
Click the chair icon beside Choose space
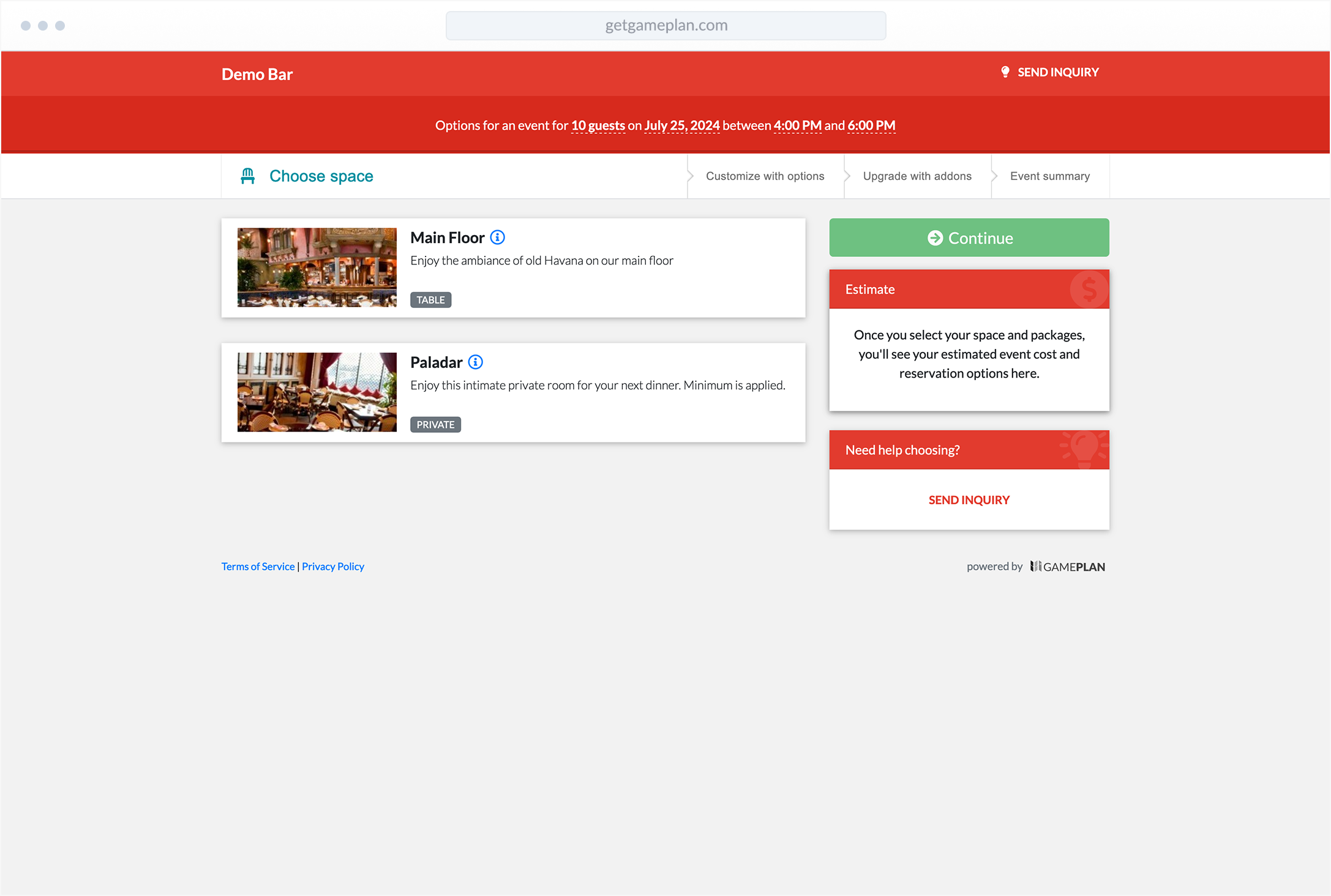tap(247, 176)
